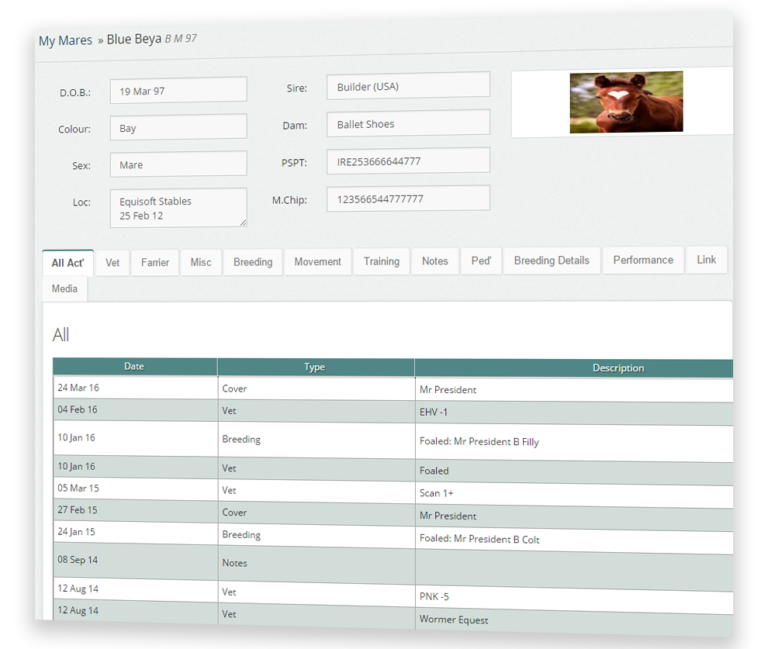Click the EHV -1 description
Image resolution: width=768 pixels, height=649 pixels.
[x=433, y=412]
